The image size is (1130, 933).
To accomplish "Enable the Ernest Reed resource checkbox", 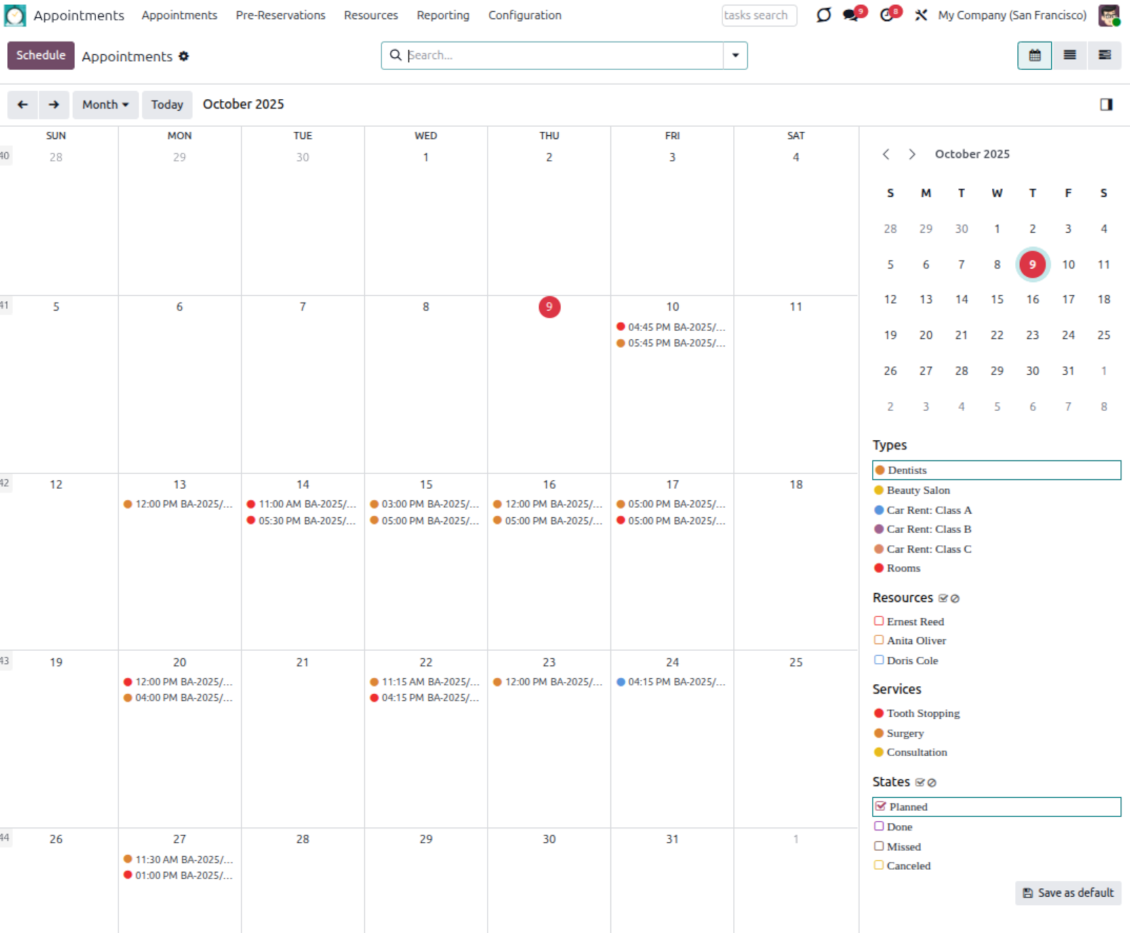I will coord(879,621).
